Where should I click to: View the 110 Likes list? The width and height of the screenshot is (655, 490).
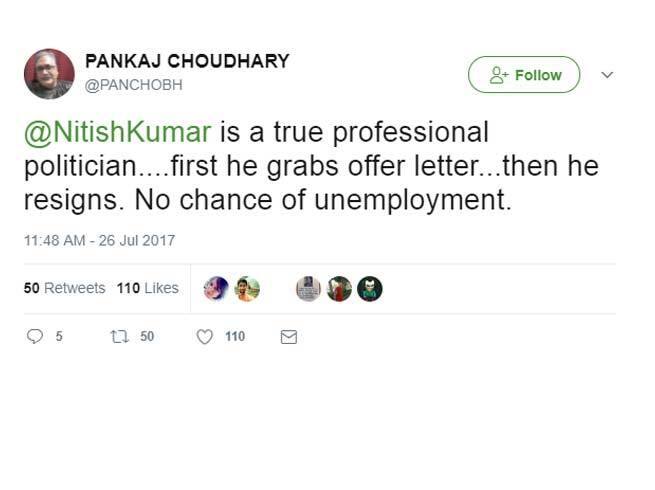[x=147, y=288]
